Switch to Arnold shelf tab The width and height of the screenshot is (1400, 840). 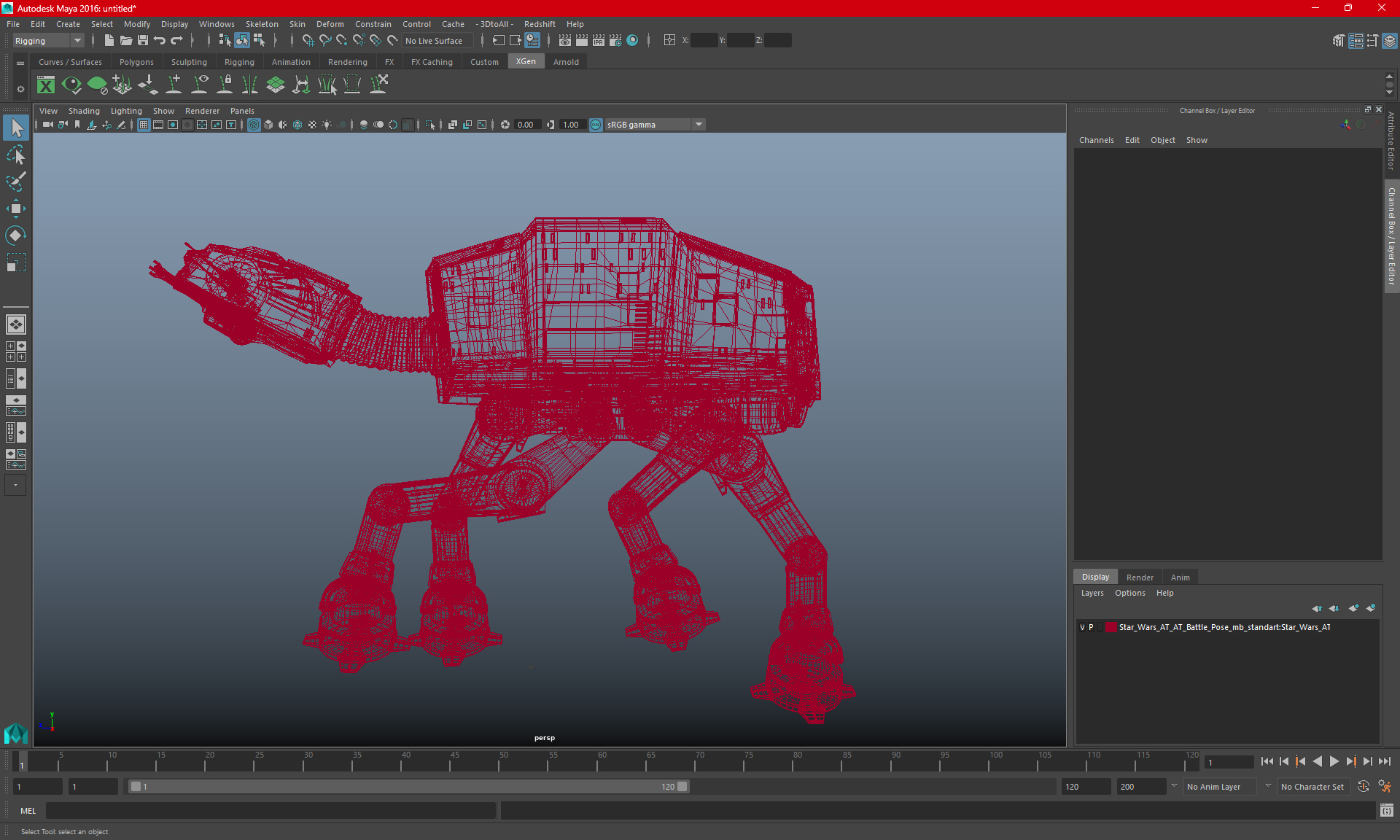[566, 62]
